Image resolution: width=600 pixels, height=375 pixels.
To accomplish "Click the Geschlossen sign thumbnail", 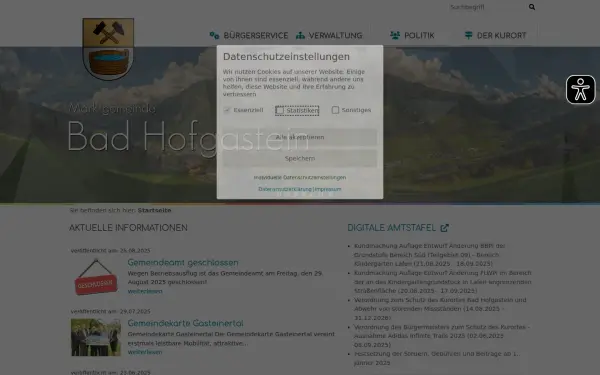I will click(x=96, y=277).
